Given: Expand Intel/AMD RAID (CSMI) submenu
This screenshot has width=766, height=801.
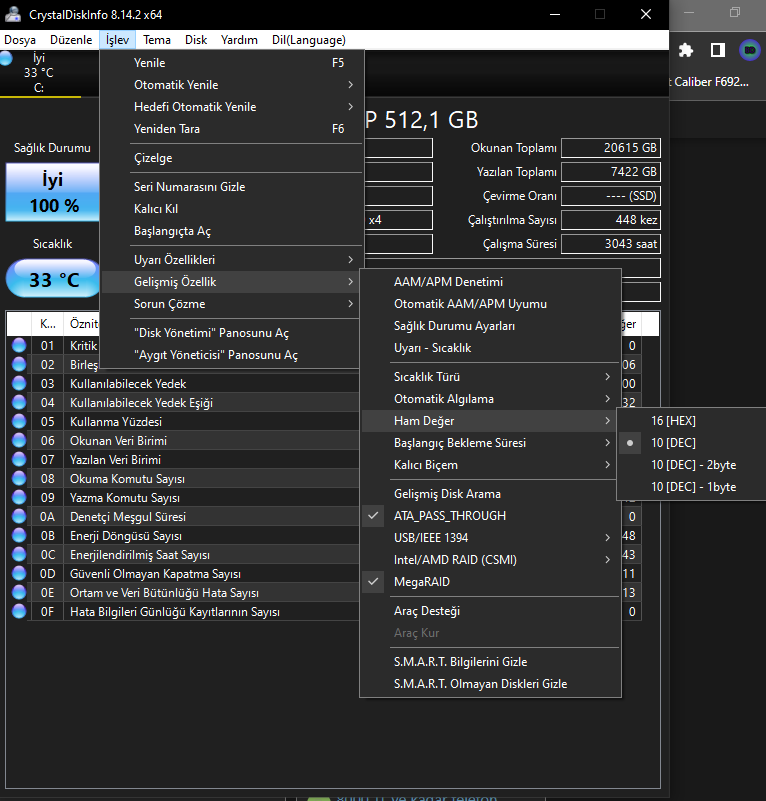Looking at the screenshot, I should pos(491,560).
